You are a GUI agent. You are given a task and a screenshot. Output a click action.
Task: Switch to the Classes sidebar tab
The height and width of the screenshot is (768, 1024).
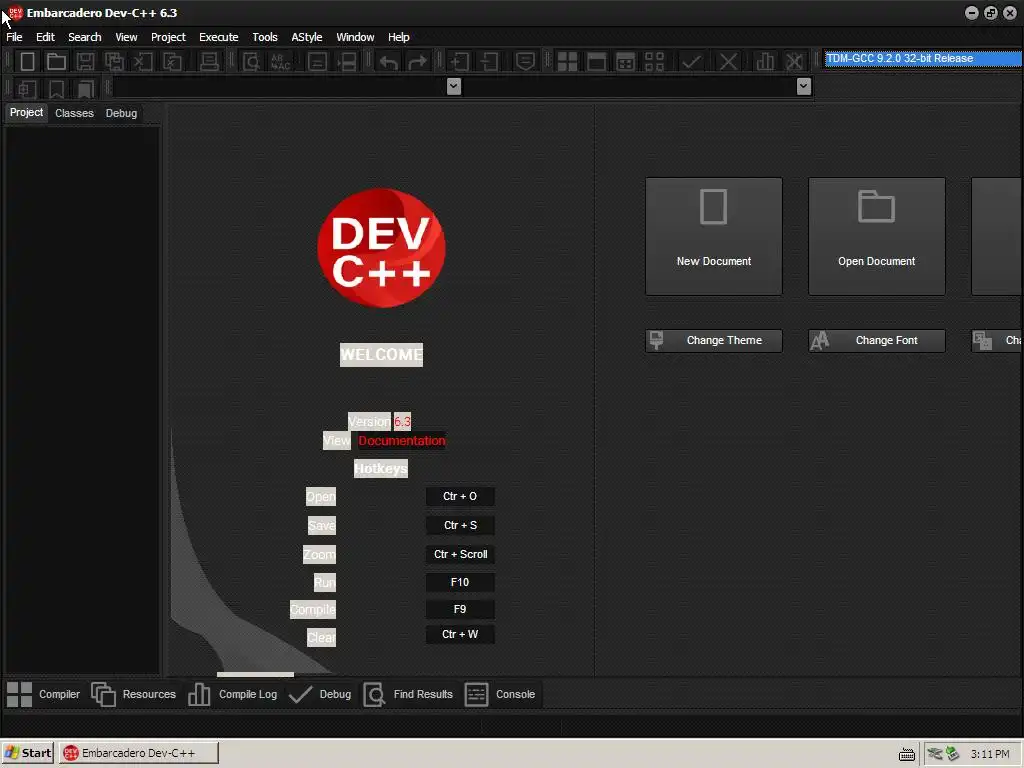74,113
